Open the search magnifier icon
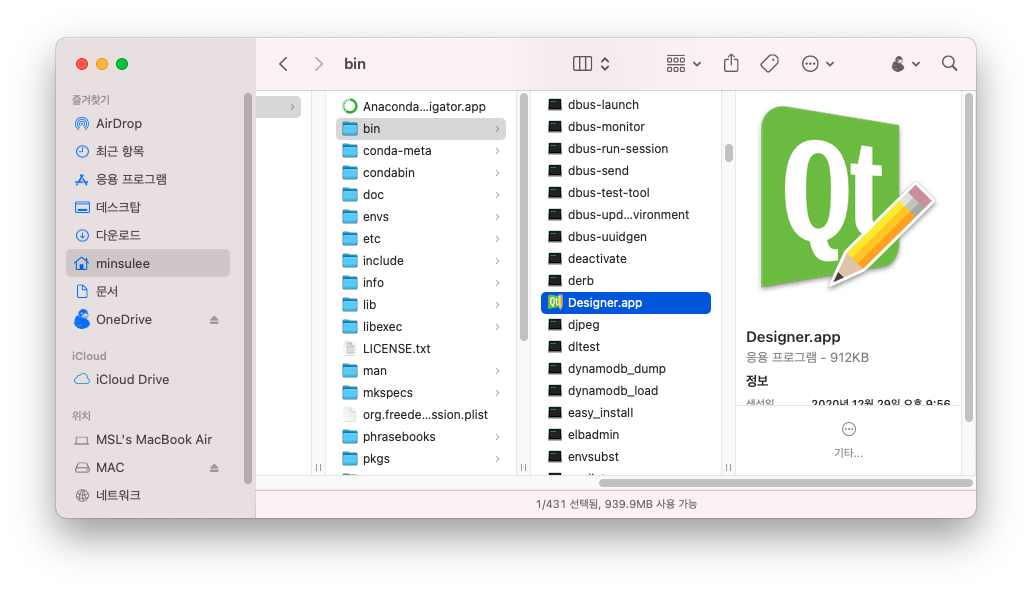This screenshot has width=1032, height=592. (x=949, y=63)
